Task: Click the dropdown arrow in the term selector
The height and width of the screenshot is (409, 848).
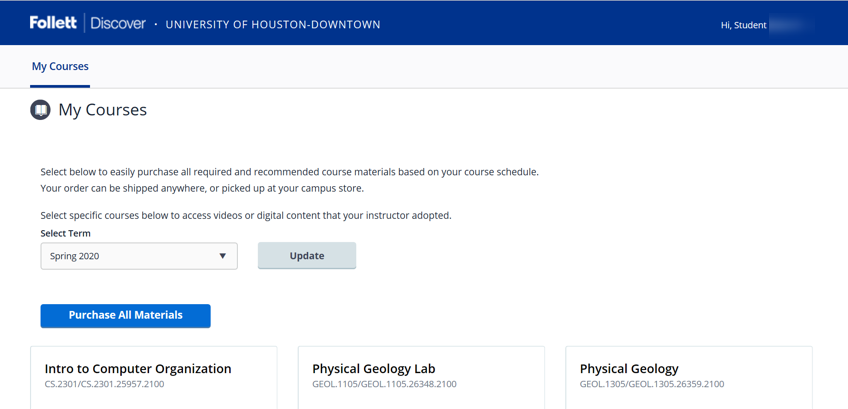Action: (222, 256)
